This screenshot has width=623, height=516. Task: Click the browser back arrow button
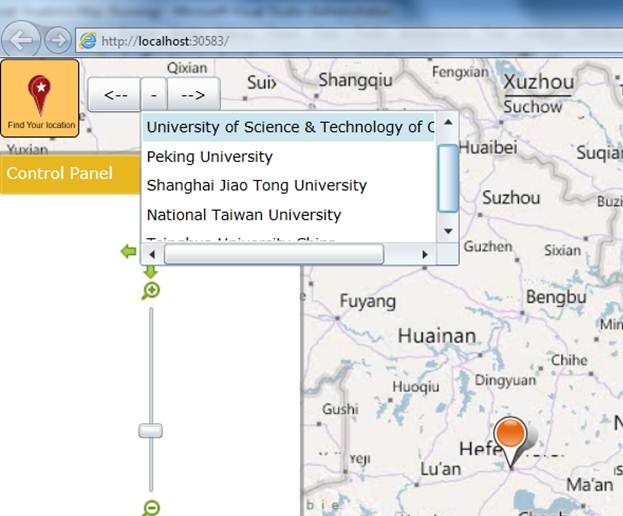(24, 40)
